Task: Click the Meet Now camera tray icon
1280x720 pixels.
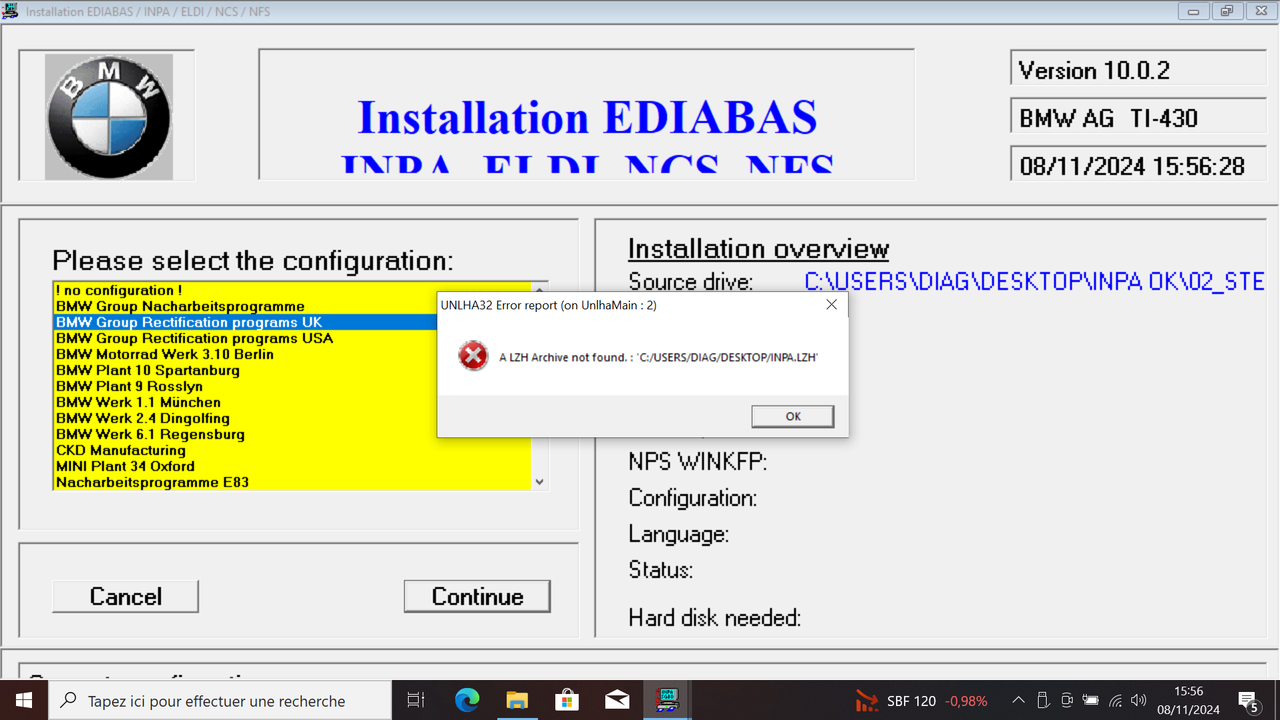Action: pyautogui.click(x=1067, y=700)
